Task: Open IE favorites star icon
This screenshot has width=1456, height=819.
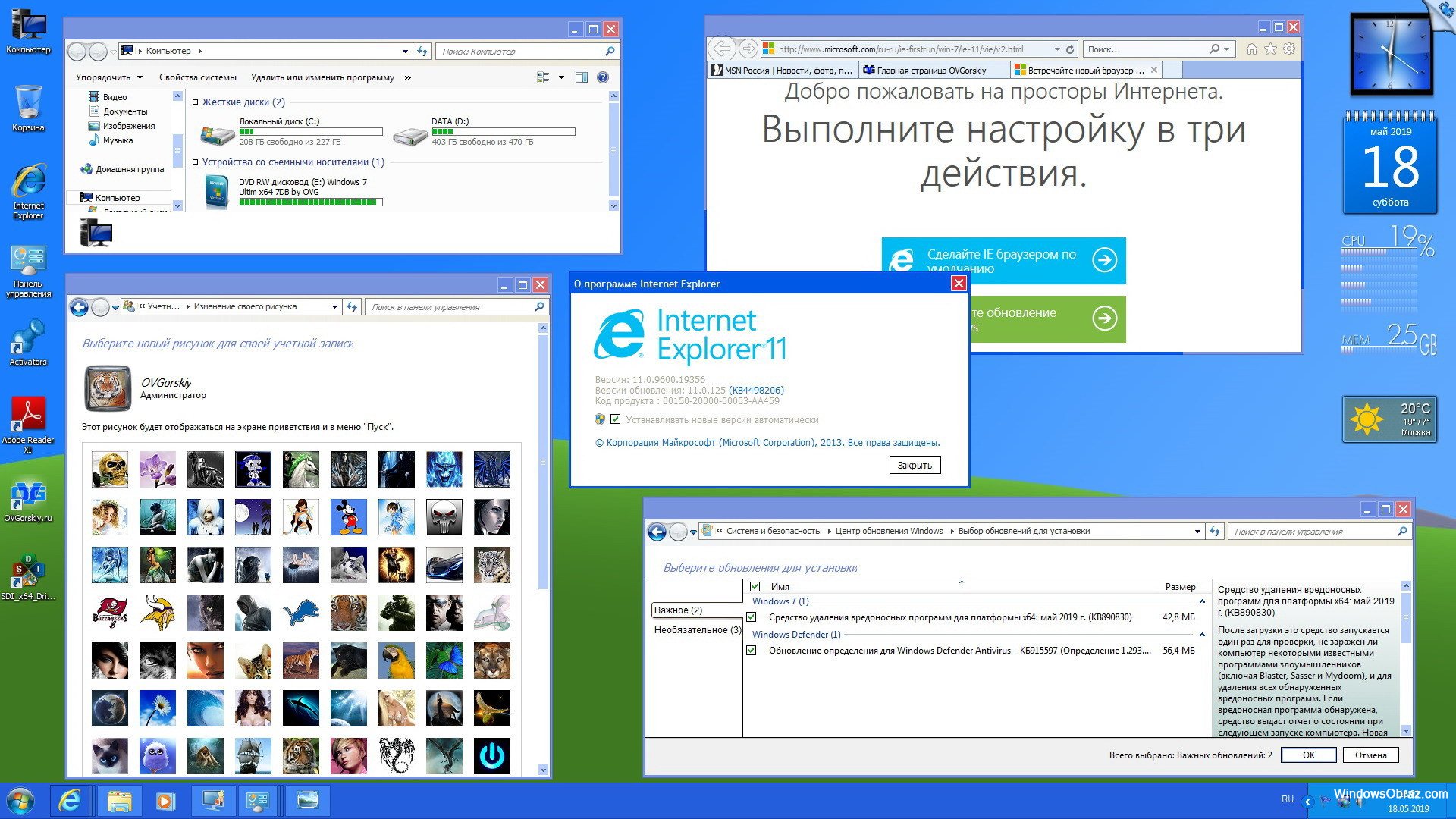Action: 1270,49
